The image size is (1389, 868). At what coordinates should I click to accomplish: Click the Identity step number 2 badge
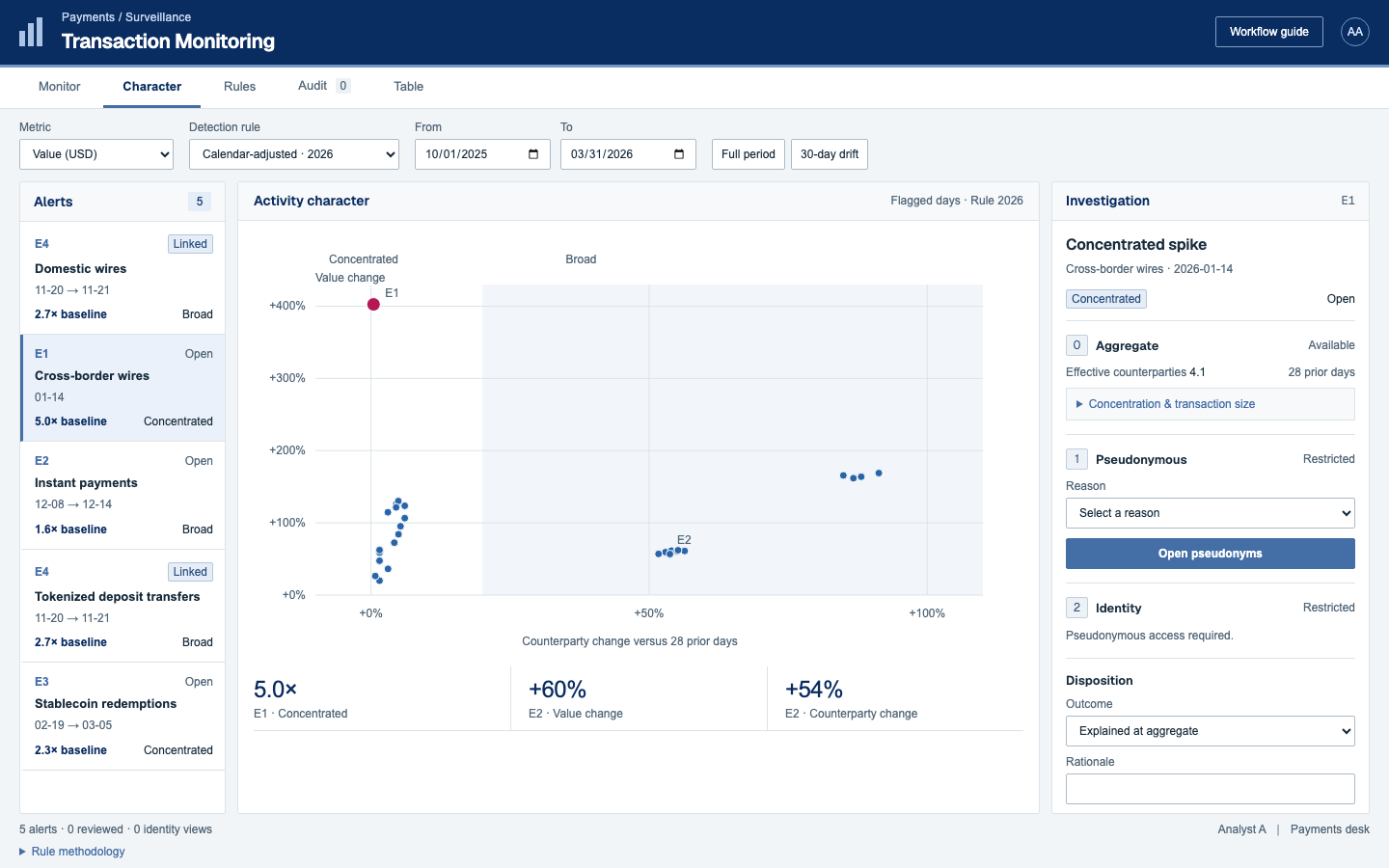(x=1076, y=608)
